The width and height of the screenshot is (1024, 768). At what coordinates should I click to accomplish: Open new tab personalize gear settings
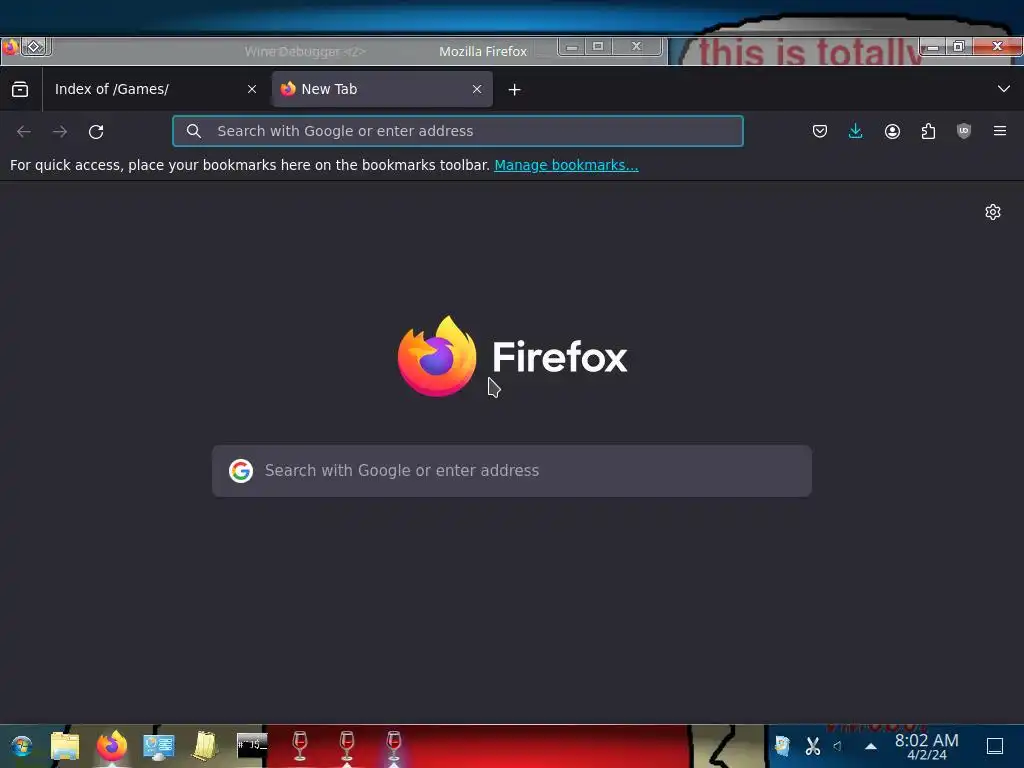pyautogui.click(x=993, y=212)
